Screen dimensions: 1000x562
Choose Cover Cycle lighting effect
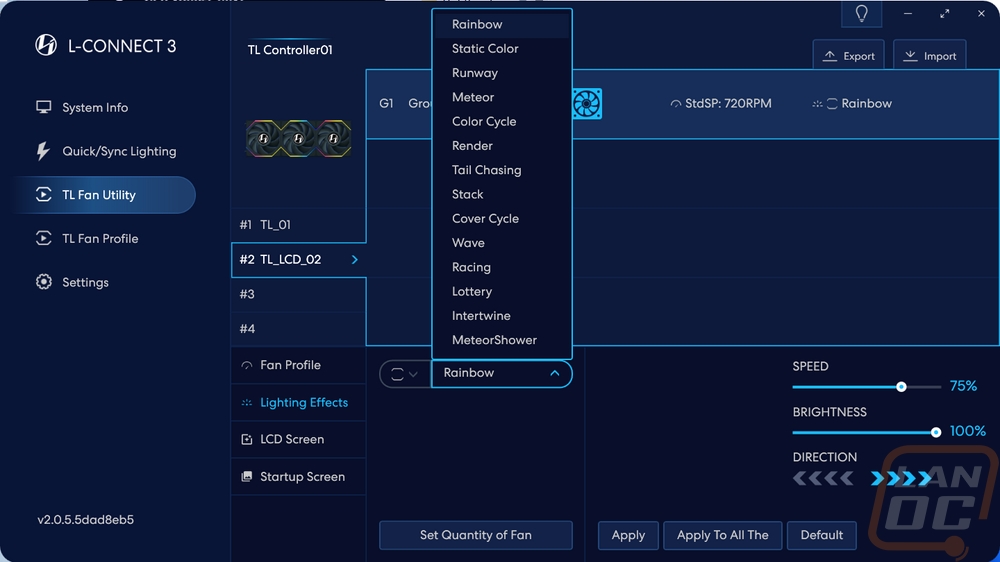coord(502,218)
